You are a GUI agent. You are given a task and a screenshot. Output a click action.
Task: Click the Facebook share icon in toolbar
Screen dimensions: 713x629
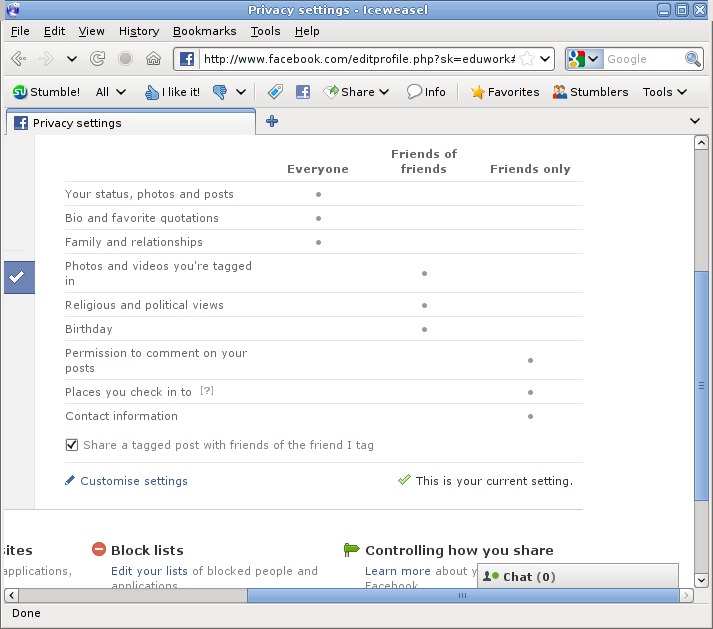302,92
